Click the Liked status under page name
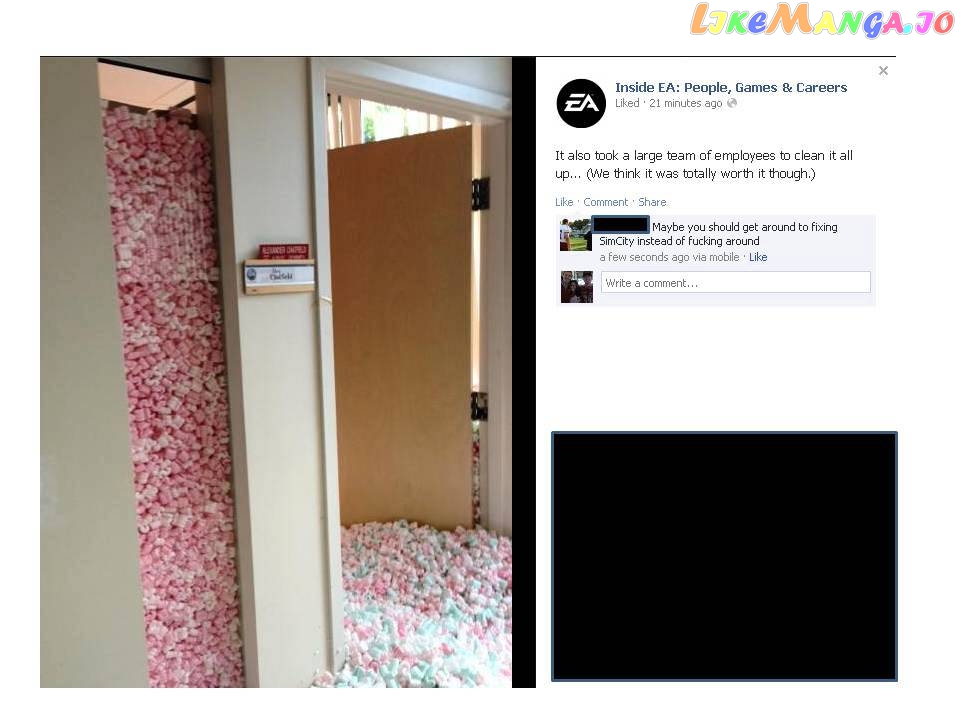Screen dimensions: 960x720 (627, 103)
